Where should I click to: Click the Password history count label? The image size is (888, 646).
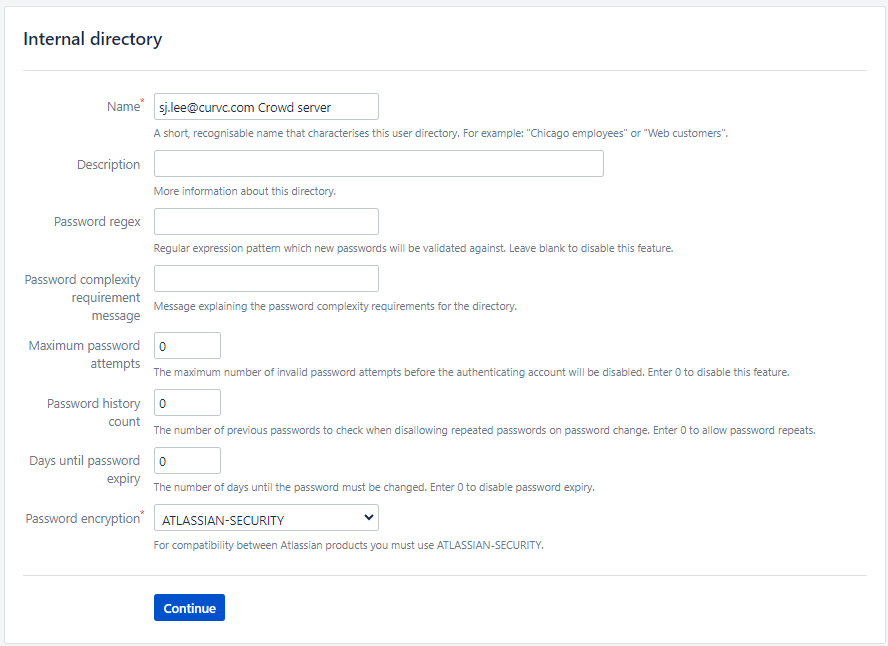click(x=93, y=412)
